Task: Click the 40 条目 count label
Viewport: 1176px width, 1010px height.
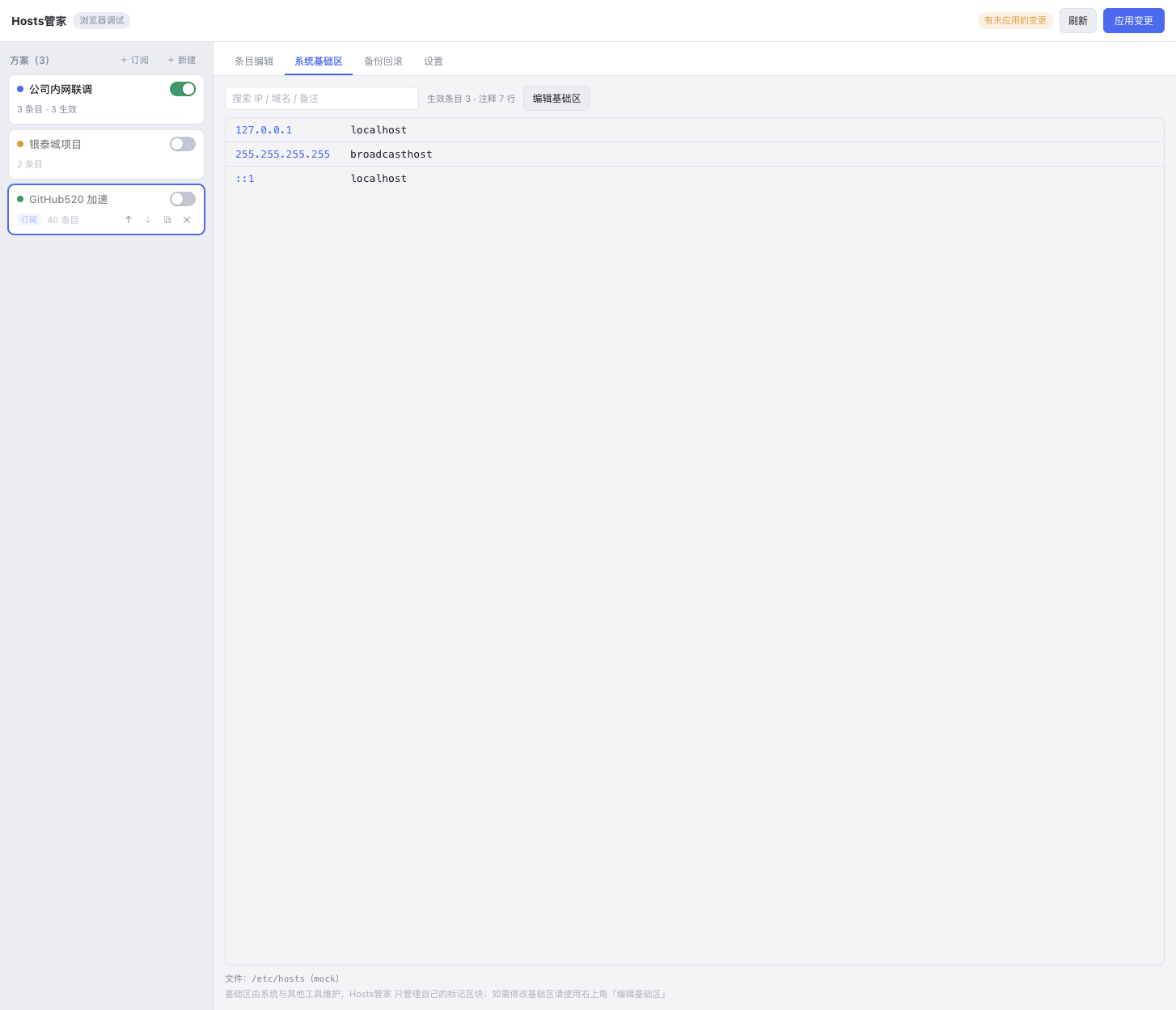Action: (63, 220)
